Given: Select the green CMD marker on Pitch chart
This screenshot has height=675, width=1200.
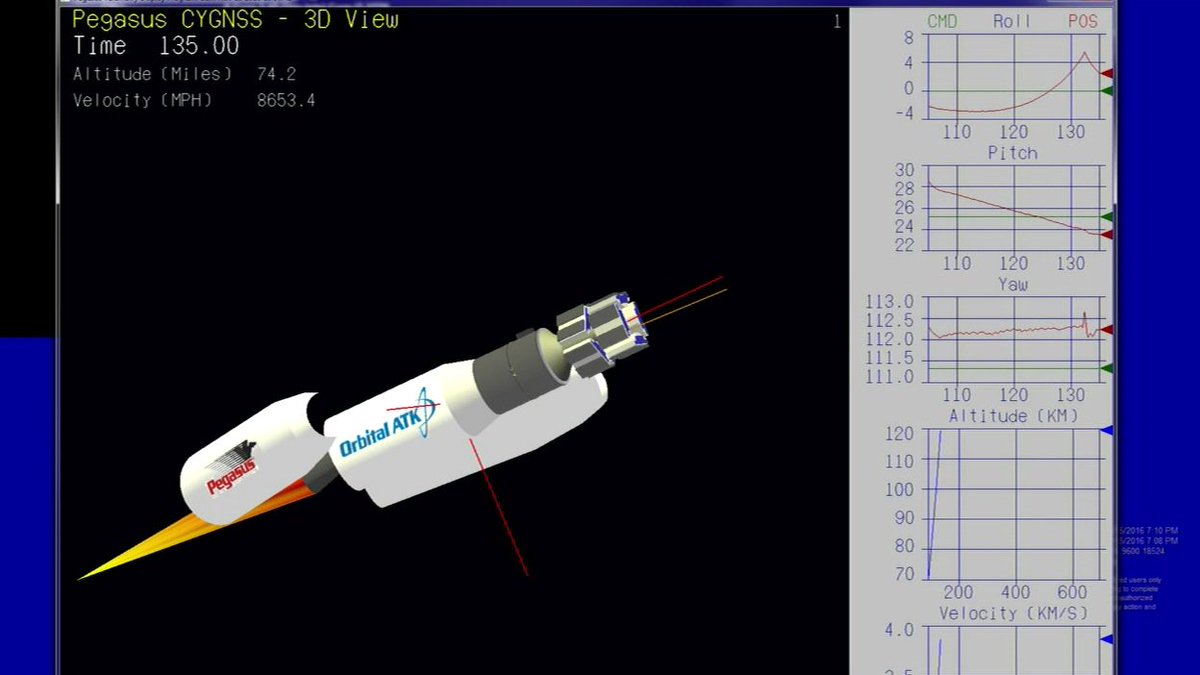Looking at the screenshot, I should point(1107,217).
